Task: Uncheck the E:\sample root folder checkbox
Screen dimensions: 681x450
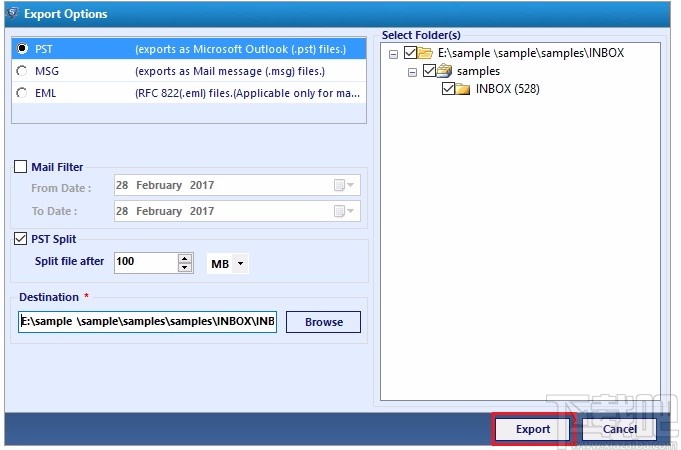Action: (410, 53)
